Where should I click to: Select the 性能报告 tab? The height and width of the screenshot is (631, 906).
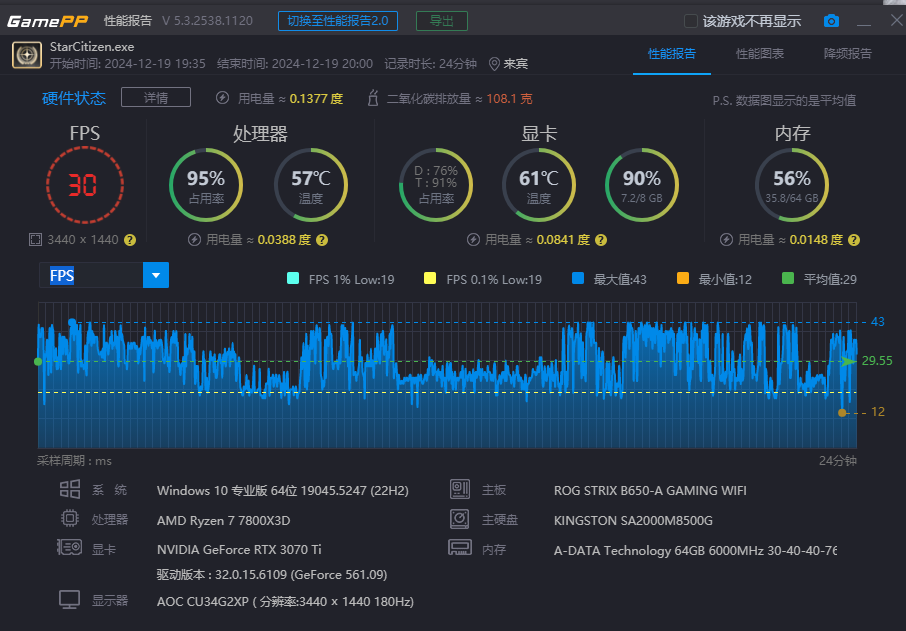[x=671, y=54]
